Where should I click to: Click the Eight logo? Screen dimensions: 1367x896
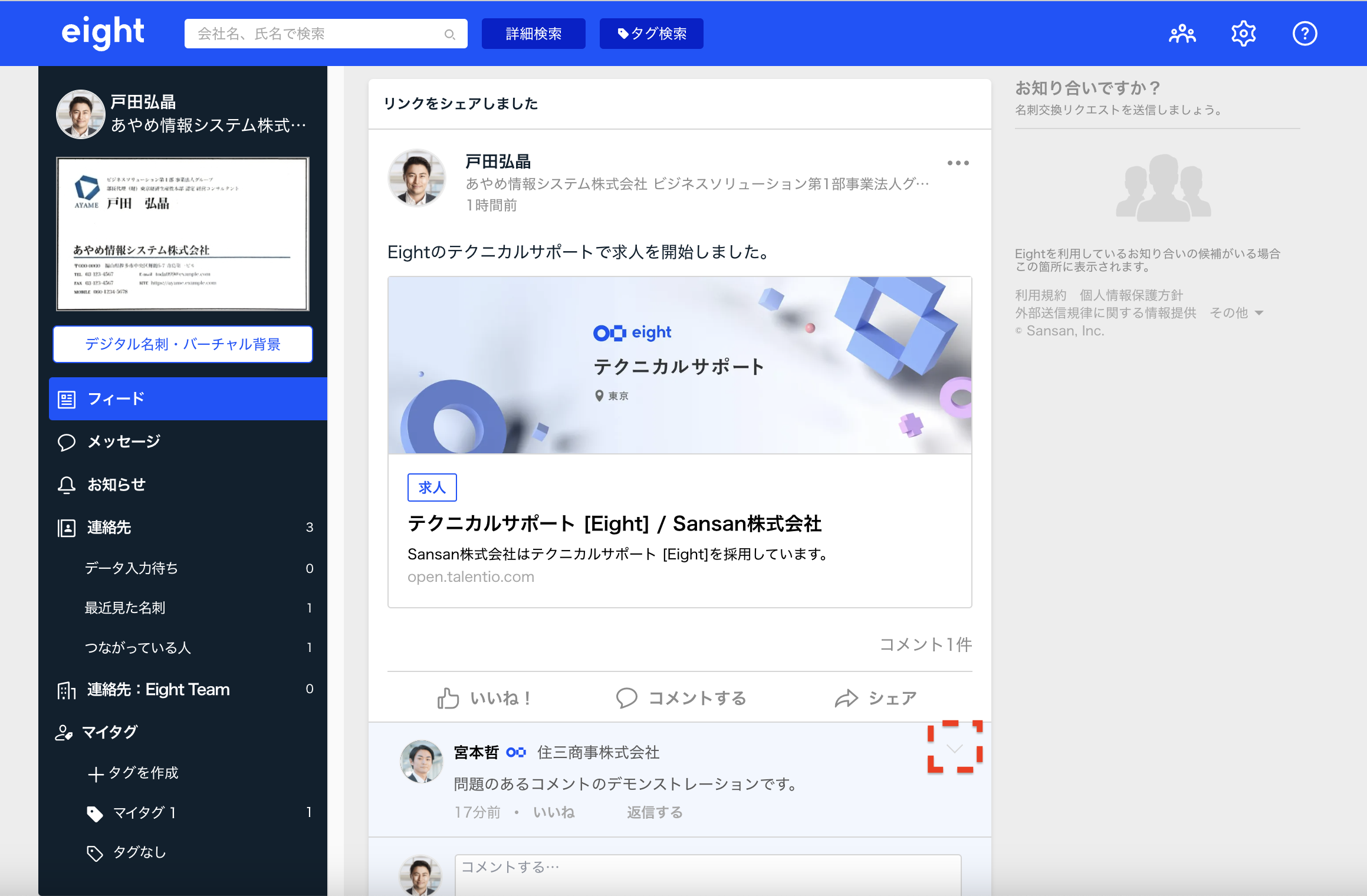click(x=103, y=32)
